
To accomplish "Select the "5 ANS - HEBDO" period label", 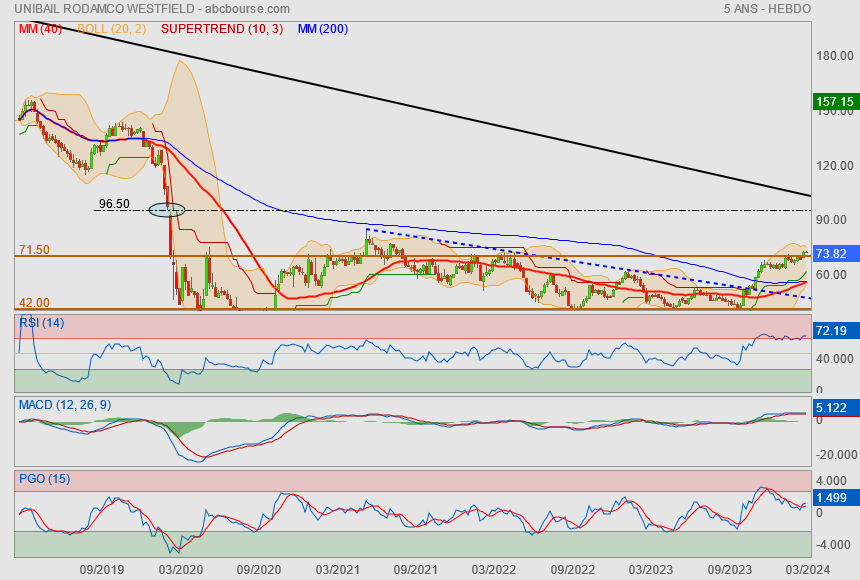I will pos(767,9).
